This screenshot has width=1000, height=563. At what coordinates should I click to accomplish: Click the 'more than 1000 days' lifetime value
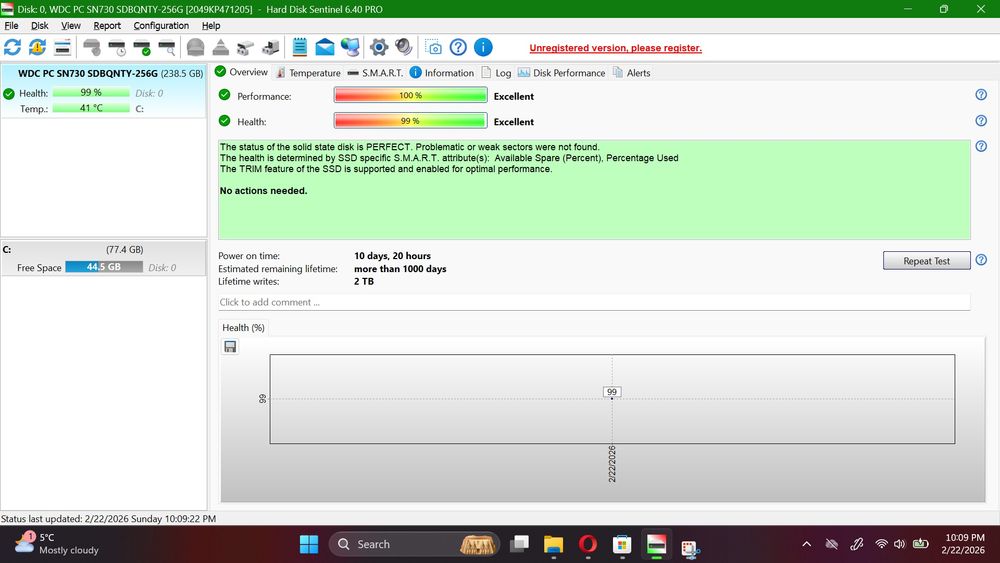pyautogui.click(x=400, y=268)
